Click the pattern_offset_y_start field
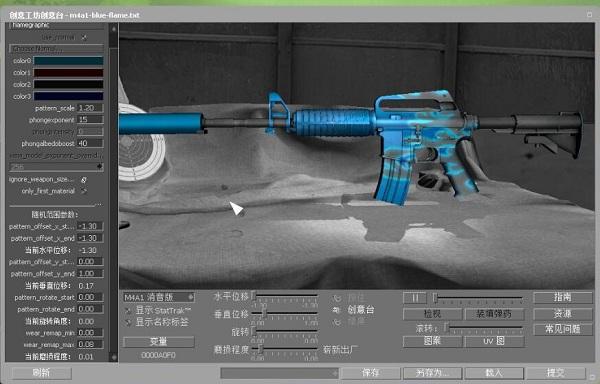Screen dimensions: 600x384 point(90,262)
